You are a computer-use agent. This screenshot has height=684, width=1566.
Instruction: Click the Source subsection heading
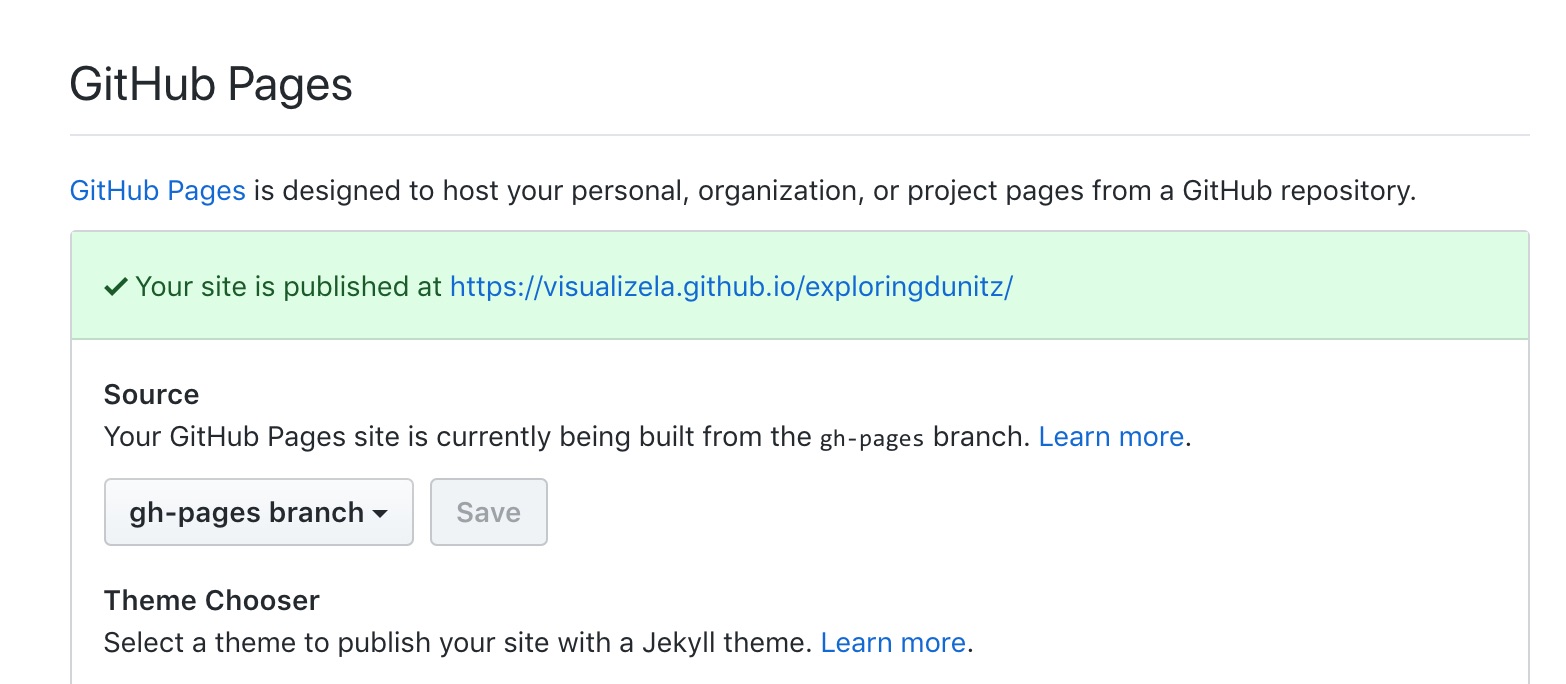(x=151, y=394)
